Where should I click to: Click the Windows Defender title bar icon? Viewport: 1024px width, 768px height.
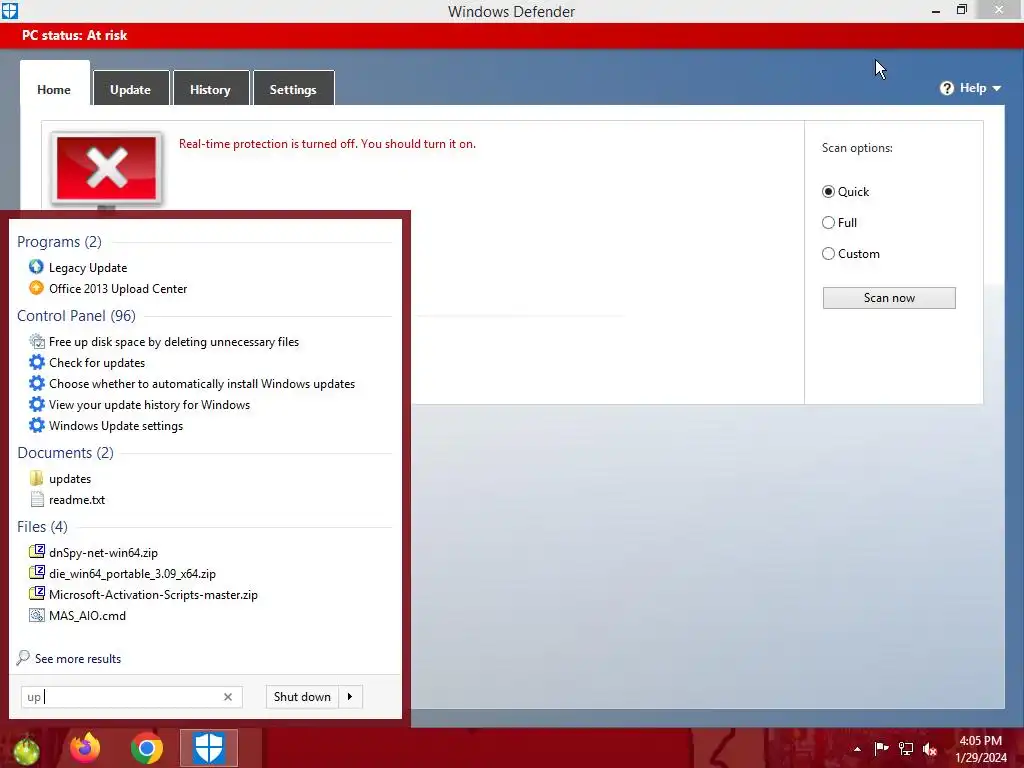(x=10, y=11)
